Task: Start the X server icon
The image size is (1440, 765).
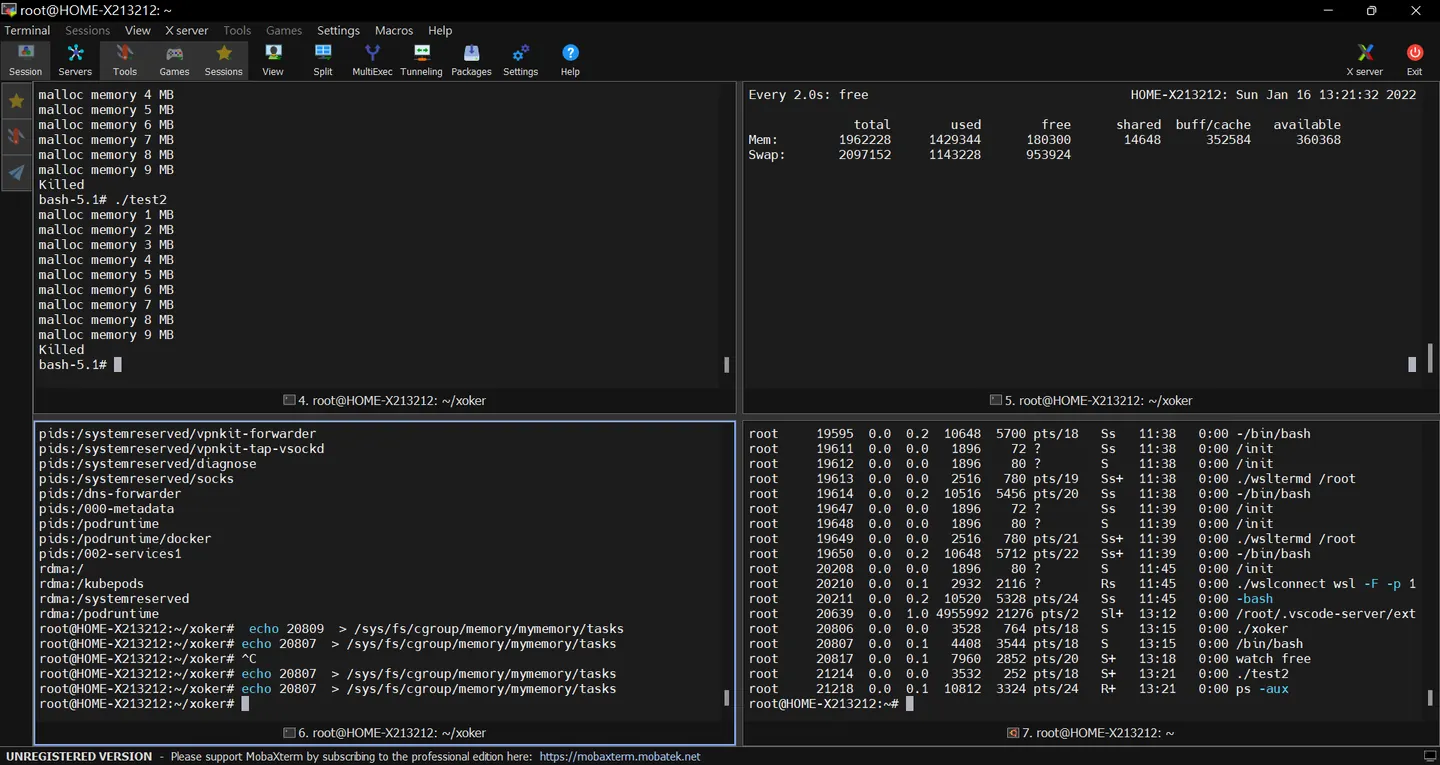Action: point(1365,60)
